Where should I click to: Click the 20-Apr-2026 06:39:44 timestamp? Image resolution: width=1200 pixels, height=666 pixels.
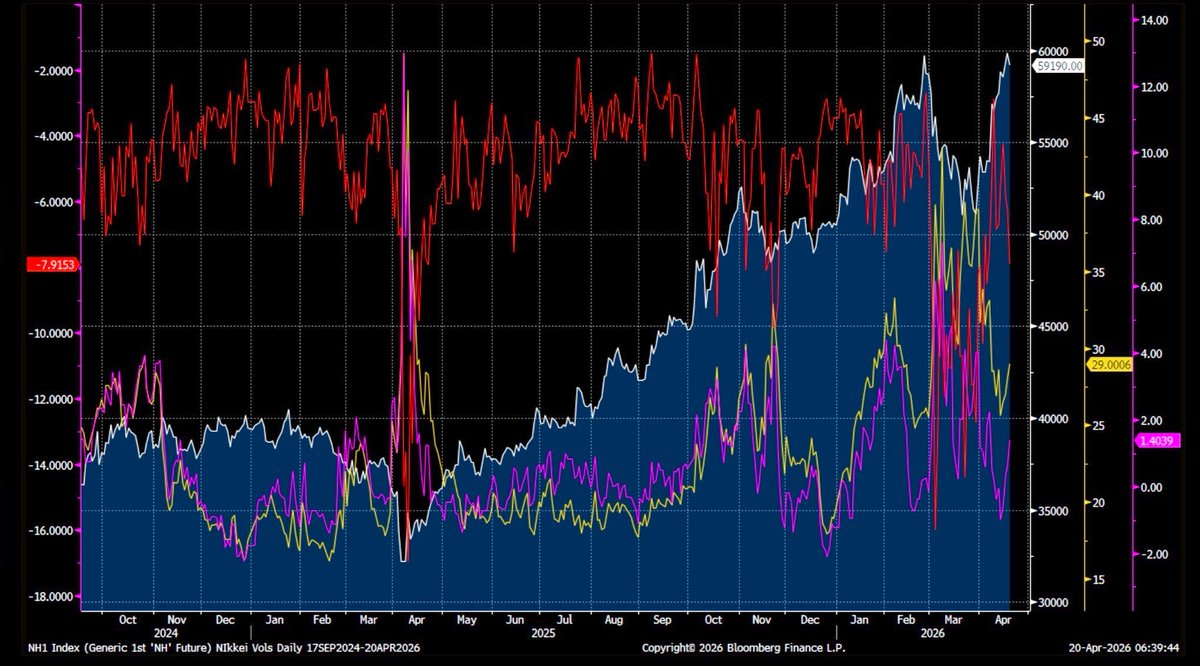pyautogui.click(x=1126, y=648)
